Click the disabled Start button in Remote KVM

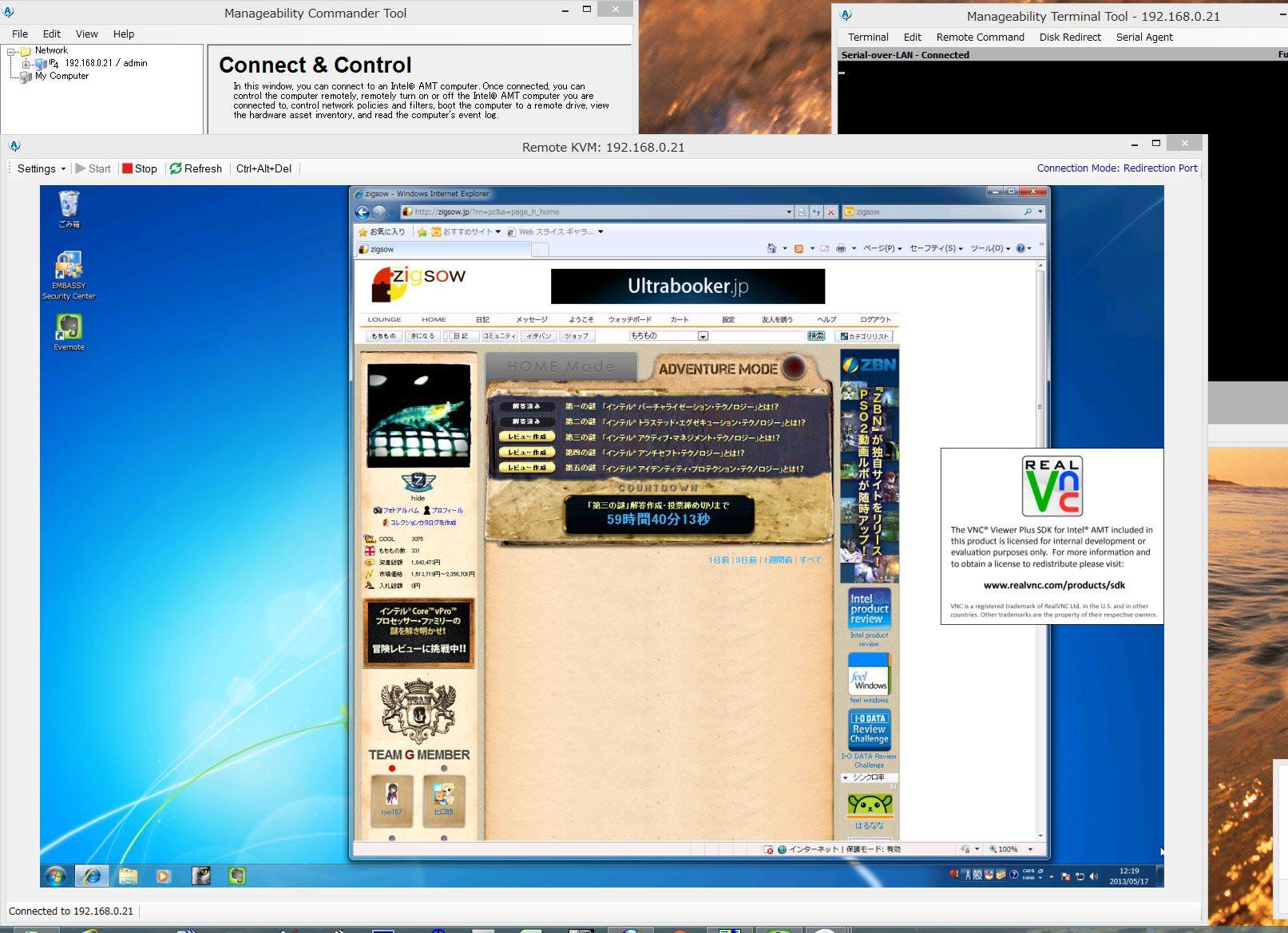pos(93,168)
